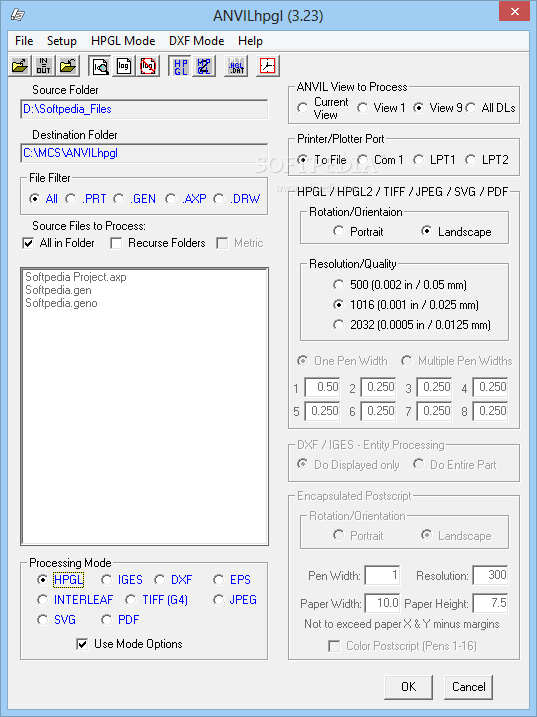Viewport: 537px width, 717px height.
Task: Select the All file filter option
Action: pyautogui.click(x=44, y=199)
